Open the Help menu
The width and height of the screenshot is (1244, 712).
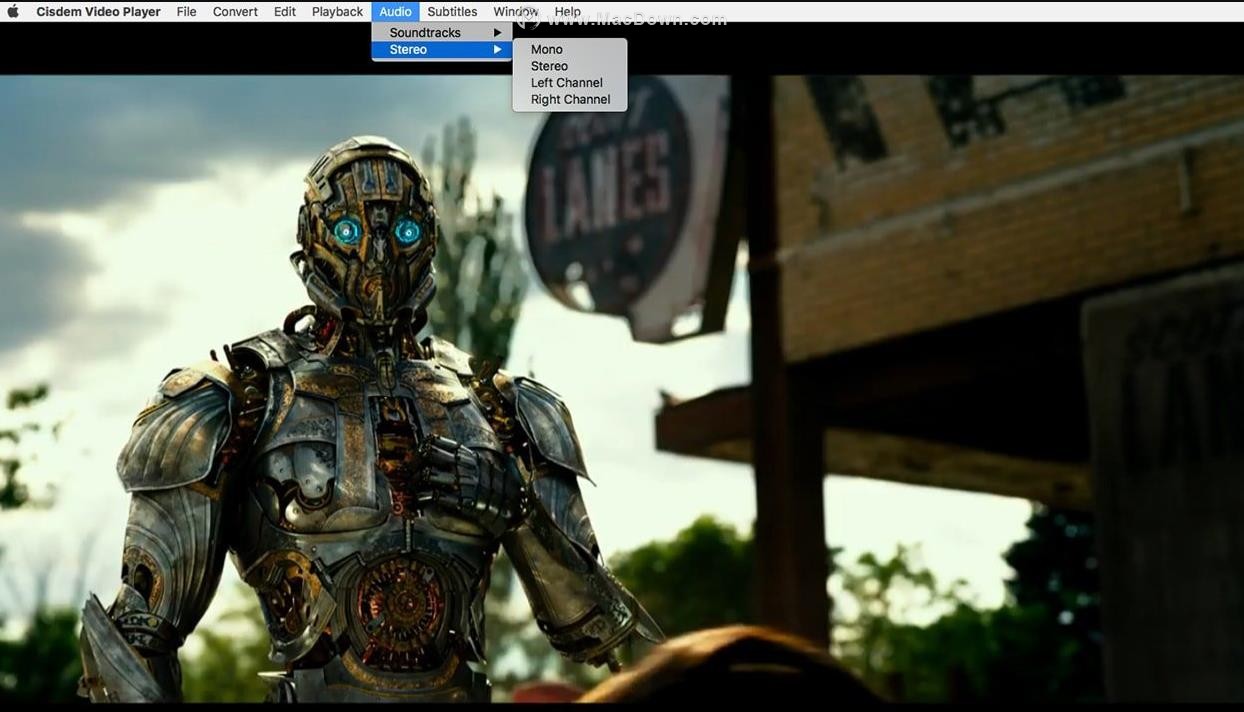(x=567, y=12)
